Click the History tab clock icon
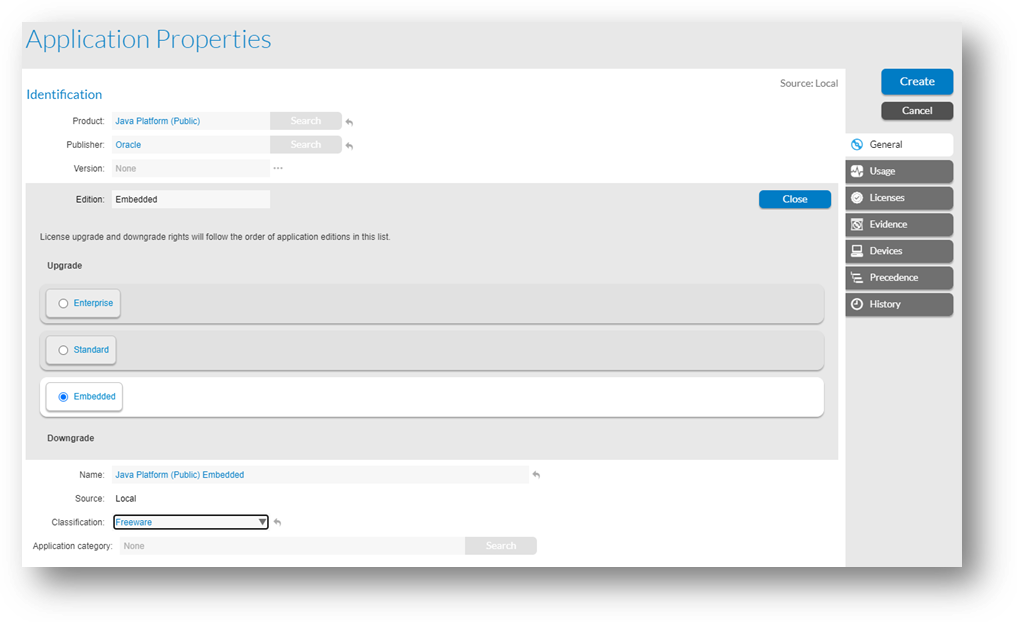1017x622 pixels. coord(857,304)
